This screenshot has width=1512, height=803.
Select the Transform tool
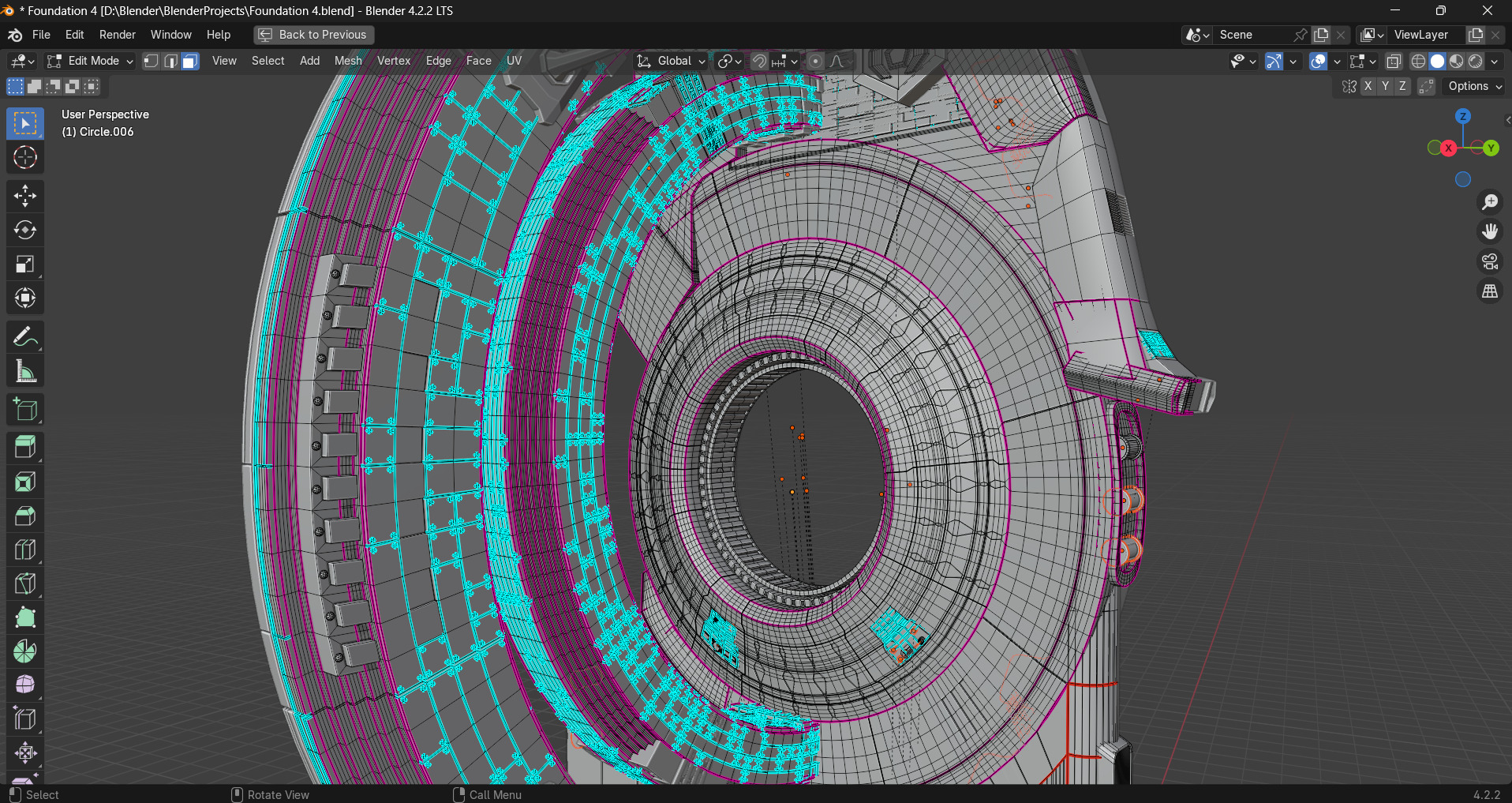pyautogui.click(x=25, y=298)
